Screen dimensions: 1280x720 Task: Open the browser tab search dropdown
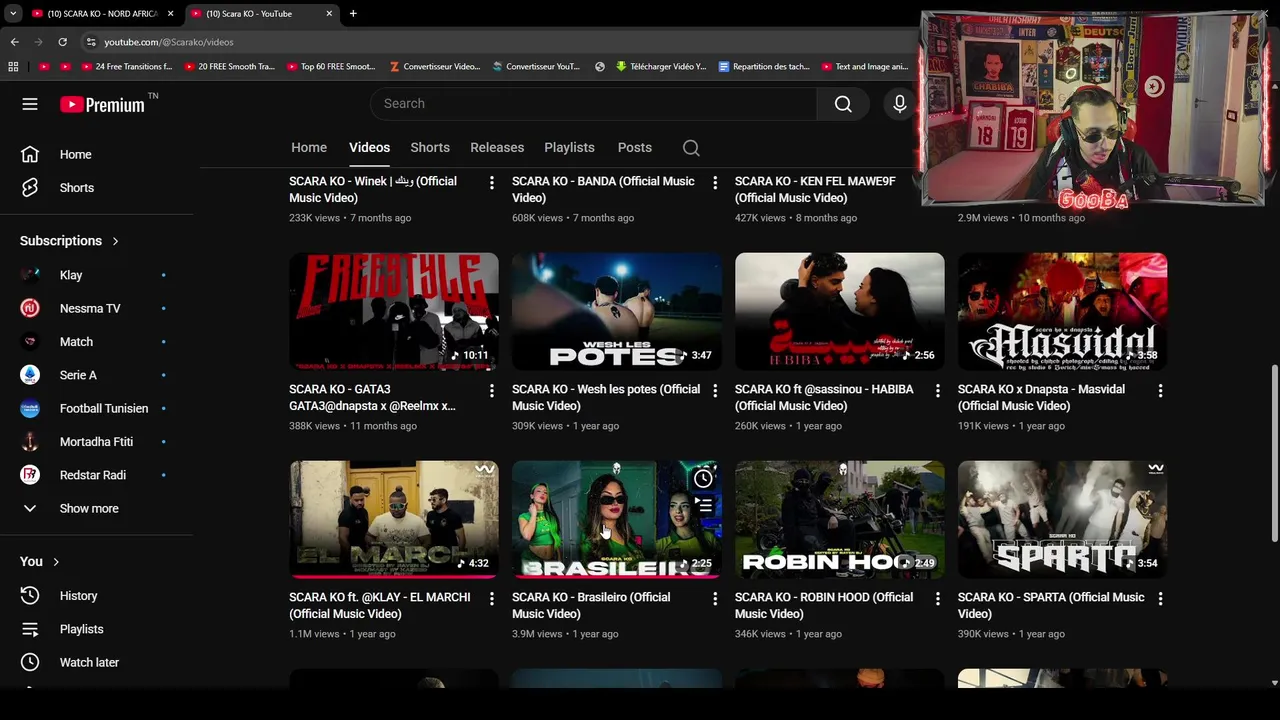(x=13, y=14)
